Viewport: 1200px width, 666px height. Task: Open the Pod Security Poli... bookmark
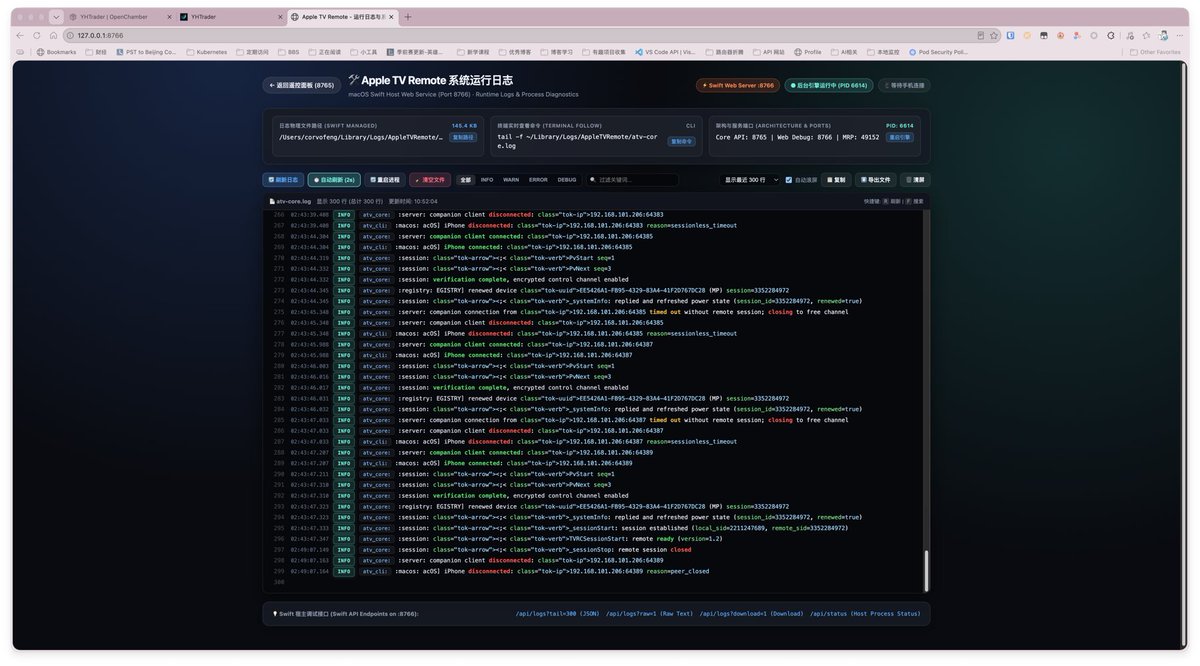coord(937,52)
